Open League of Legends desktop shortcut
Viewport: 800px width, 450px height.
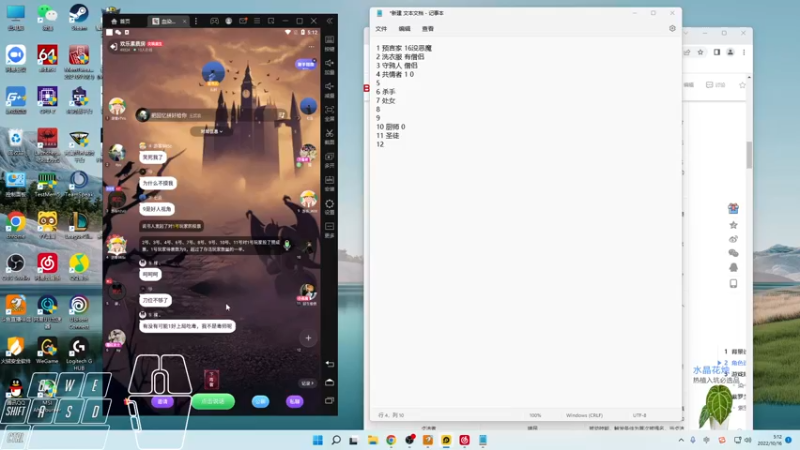tap(79, 225)
